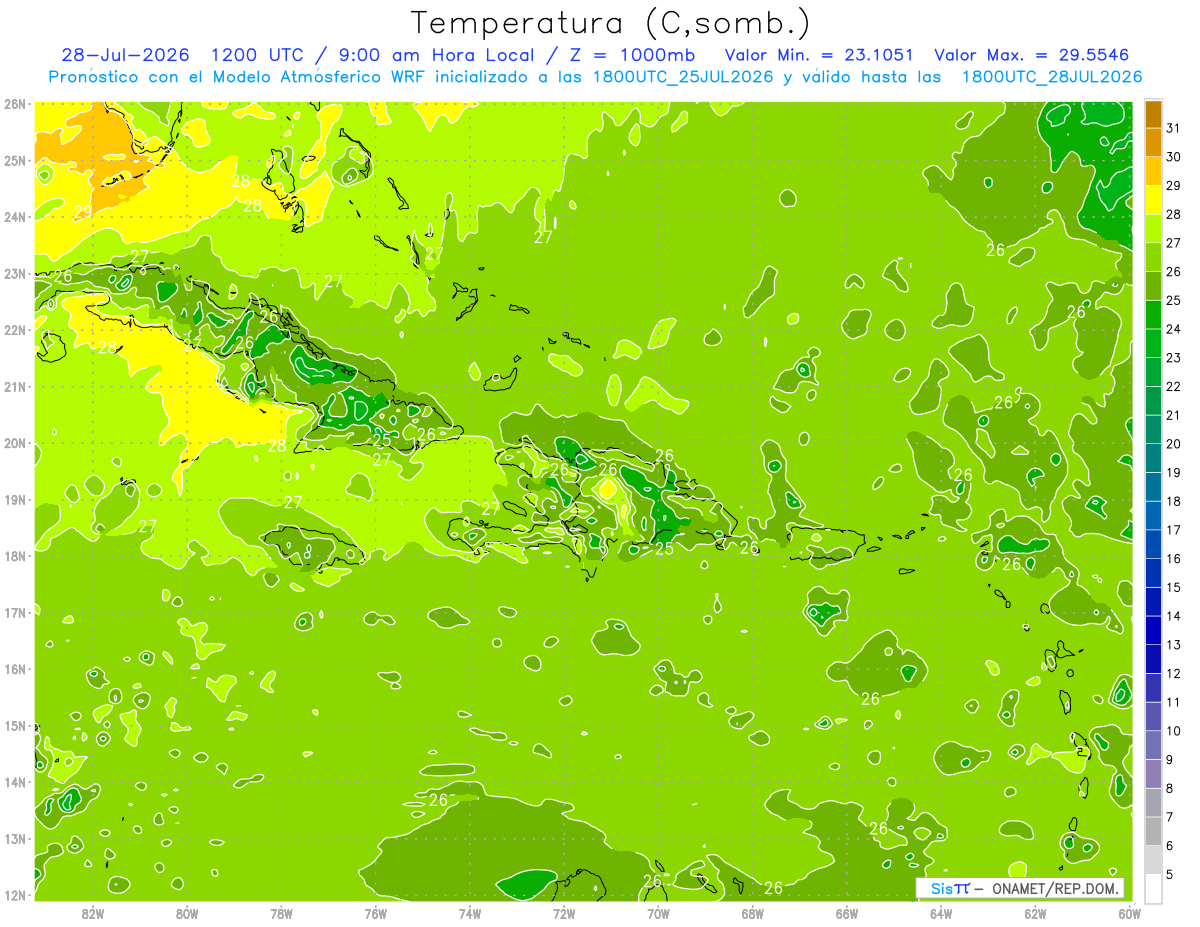The image size is (1200, 927).
Task: Click the green color bar segment between 23 and 24
Action: coord(1154,343)
